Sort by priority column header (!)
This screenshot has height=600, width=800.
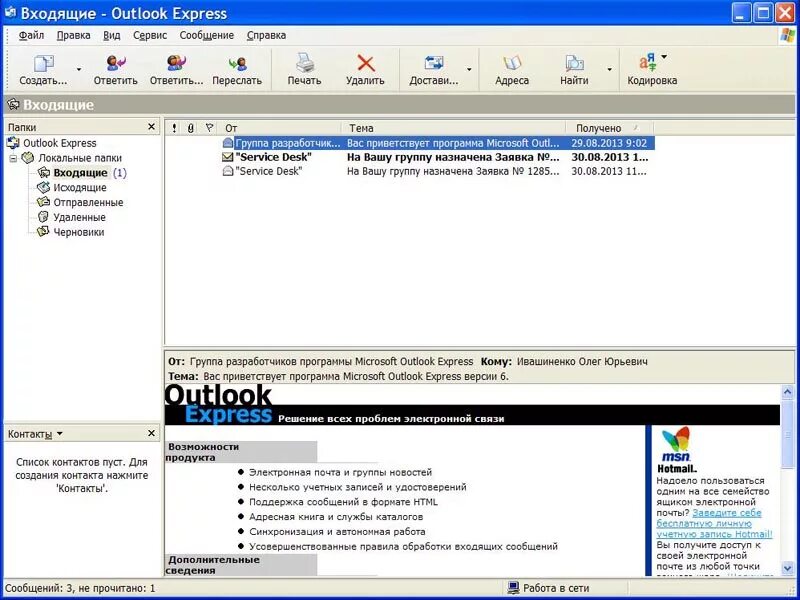point(174,128)
